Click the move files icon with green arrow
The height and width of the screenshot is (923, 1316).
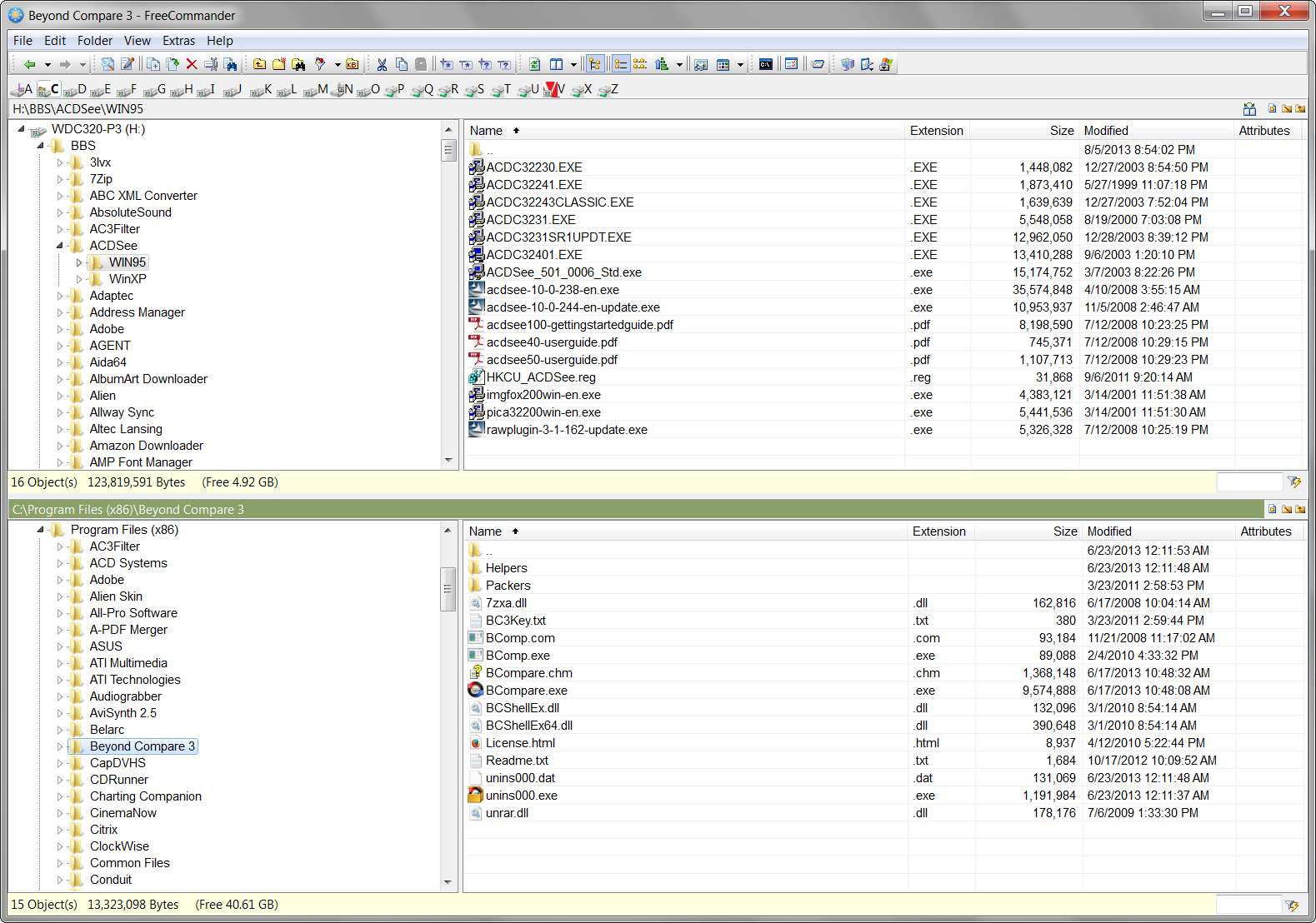[173, 64]
